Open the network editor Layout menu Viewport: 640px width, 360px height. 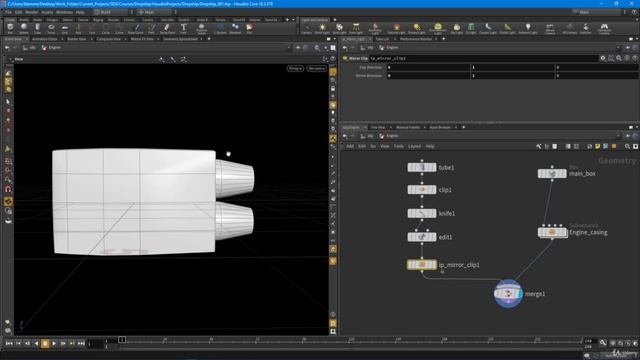(x=414, y=146)
